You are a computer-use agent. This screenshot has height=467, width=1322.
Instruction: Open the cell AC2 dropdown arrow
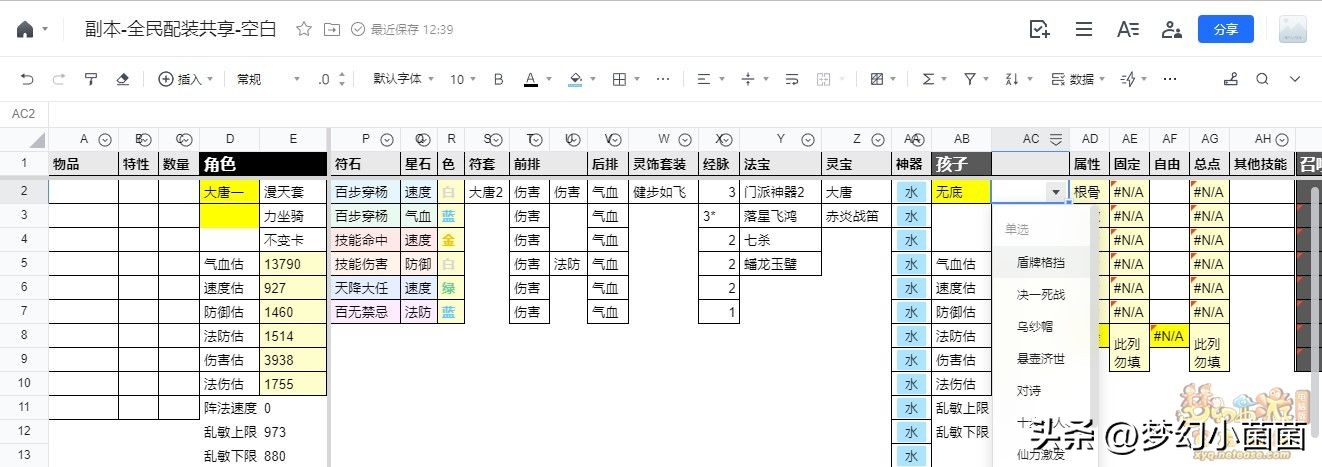tap(1055, 191)
